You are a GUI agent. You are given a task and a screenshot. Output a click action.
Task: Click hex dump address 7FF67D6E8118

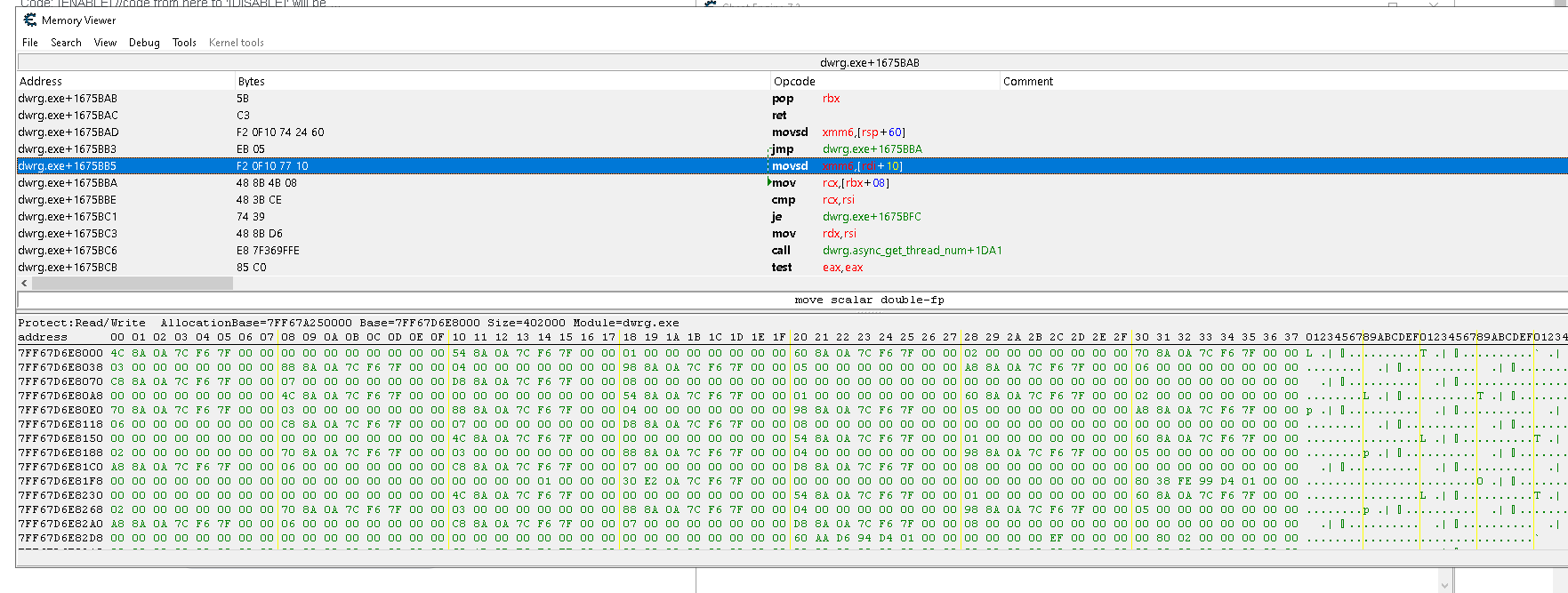pos(60,424)
